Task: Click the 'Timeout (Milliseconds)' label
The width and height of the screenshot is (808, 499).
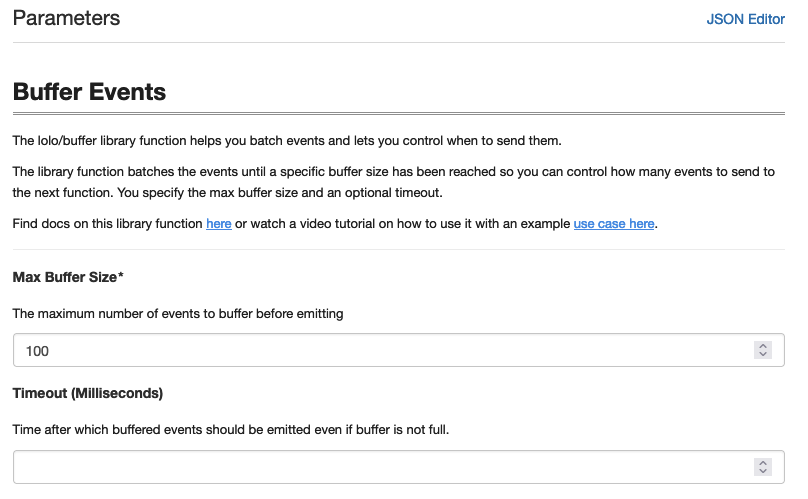Action: 88,393
